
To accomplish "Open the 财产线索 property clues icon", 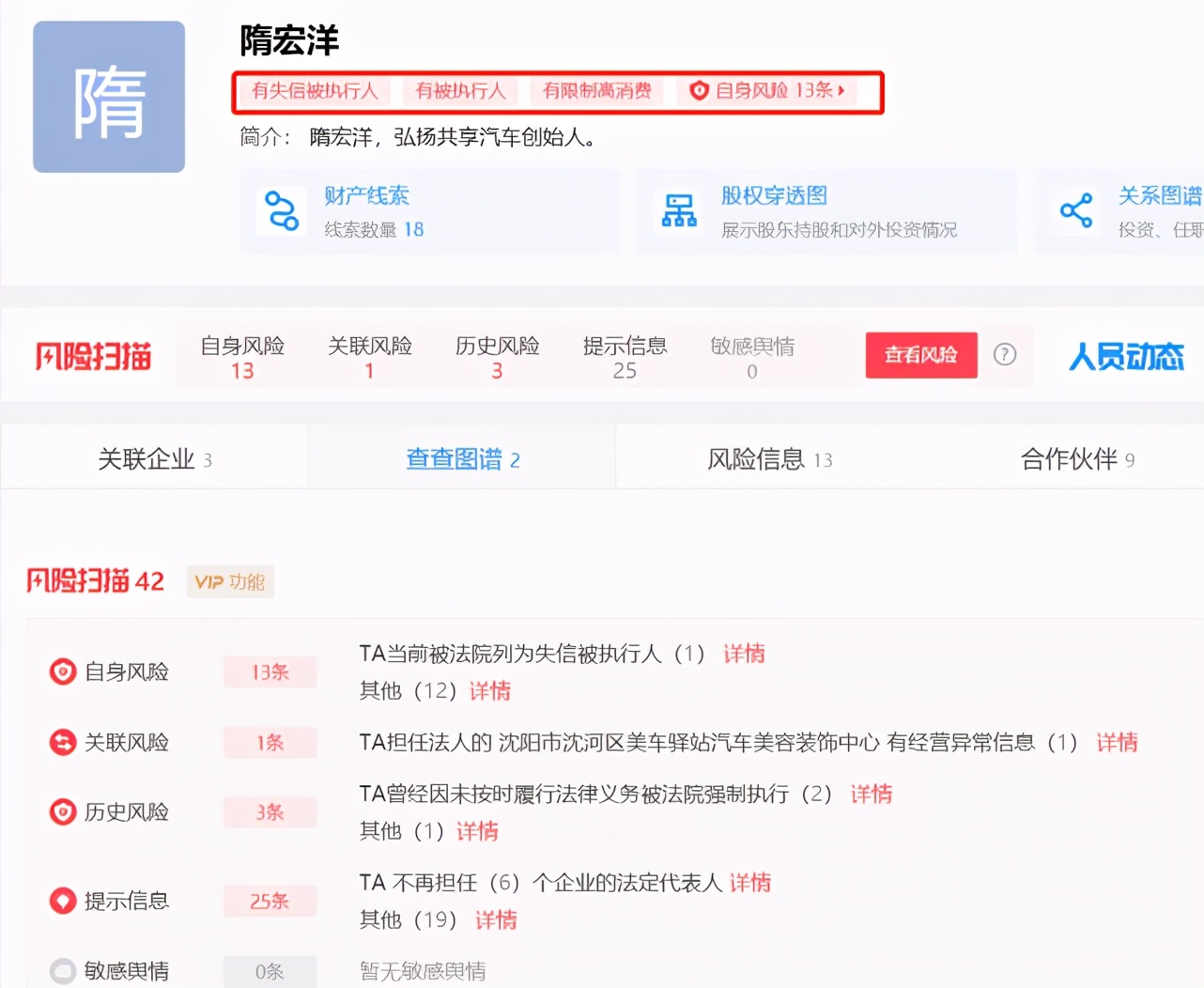I will click(x=281, y=212).
